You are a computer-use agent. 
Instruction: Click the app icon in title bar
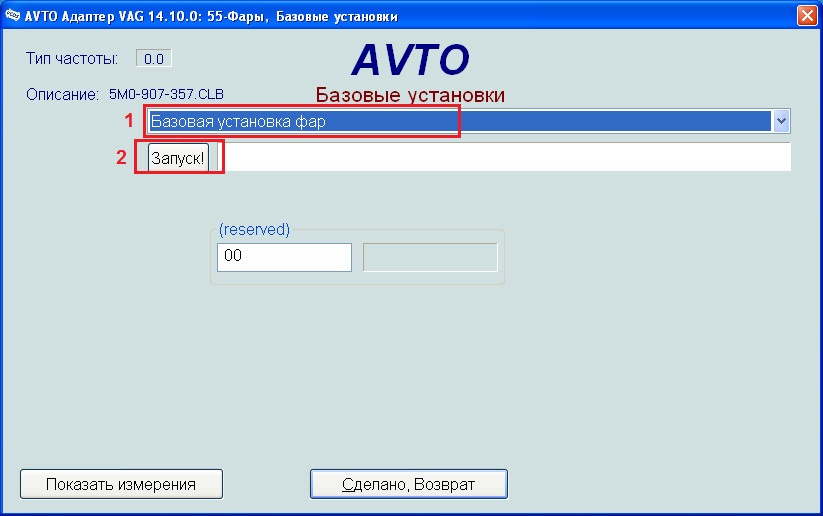click(x=13, y=15)
